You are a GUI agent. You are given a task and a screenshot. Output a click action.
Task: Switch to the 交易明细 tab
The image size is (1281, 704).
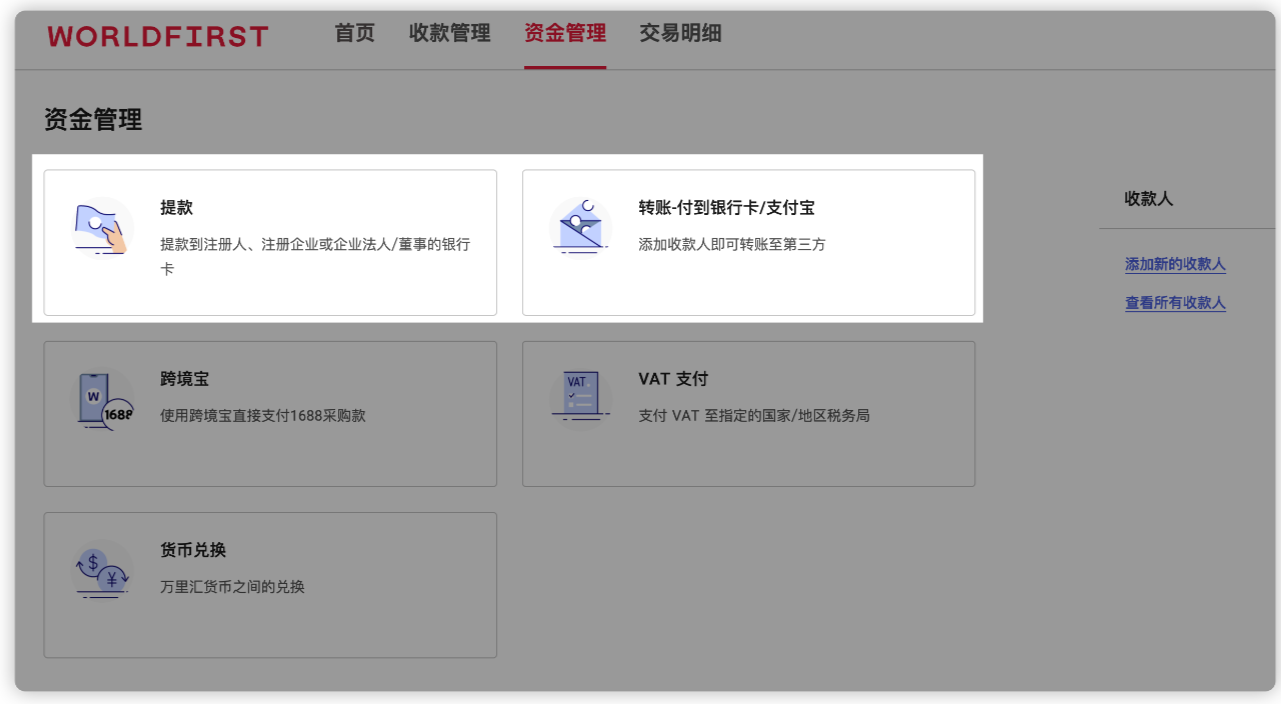click(680, 34)
